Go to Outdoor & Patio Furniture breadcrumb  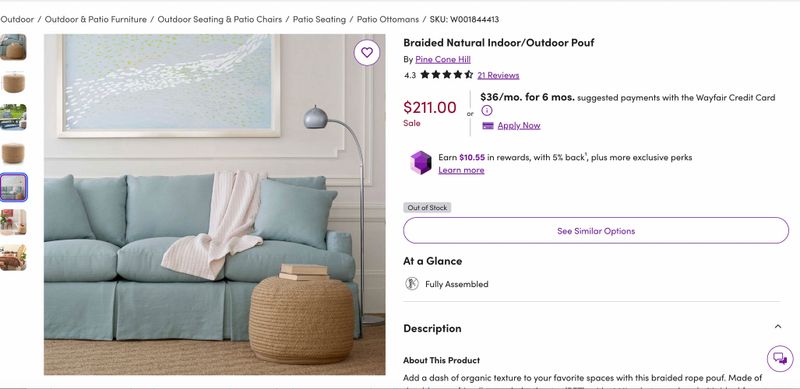[x=95, y=19]
